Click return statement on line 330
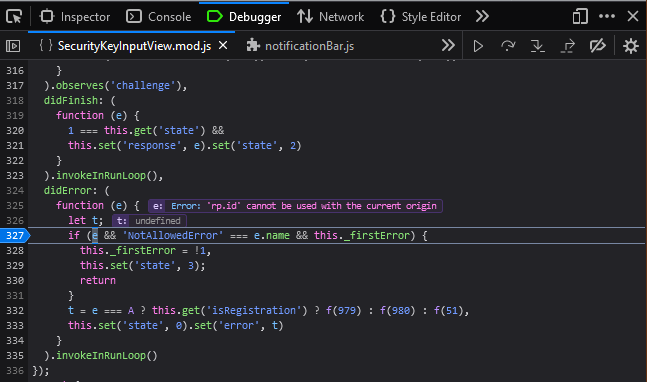Viewport: 647px width, 382px height. (98, 281)
